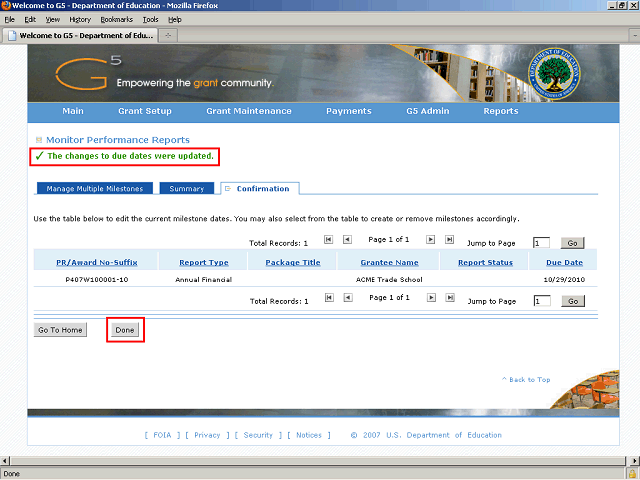Open the History menu

click(x=80, y=20)
